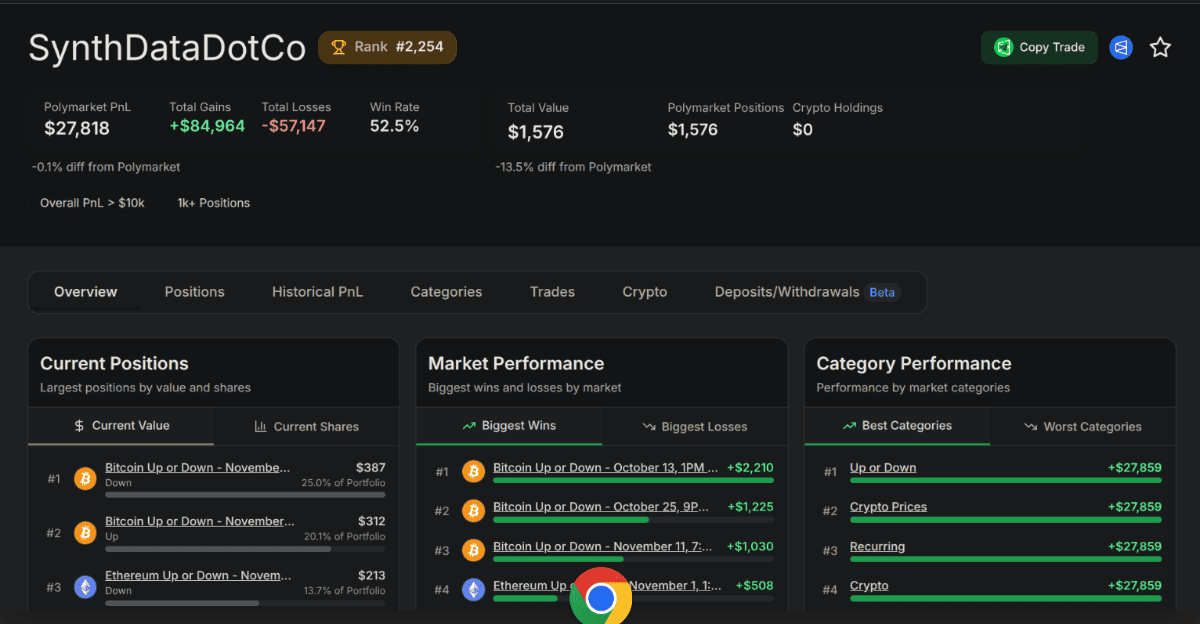Click the star favorite icon
The width and height of the screenshot is (1200, 624).
[x=1160, y=47]
